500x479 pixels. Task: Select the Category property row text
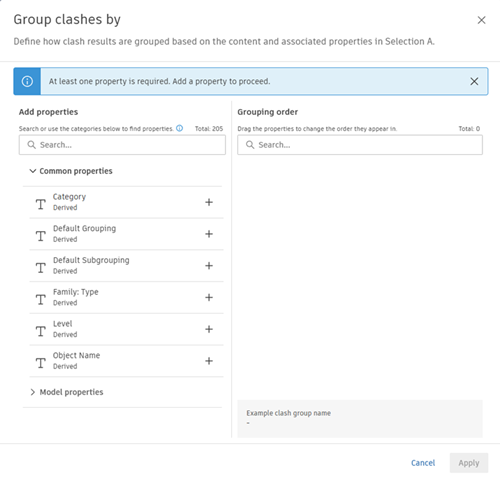click(69, 197)
